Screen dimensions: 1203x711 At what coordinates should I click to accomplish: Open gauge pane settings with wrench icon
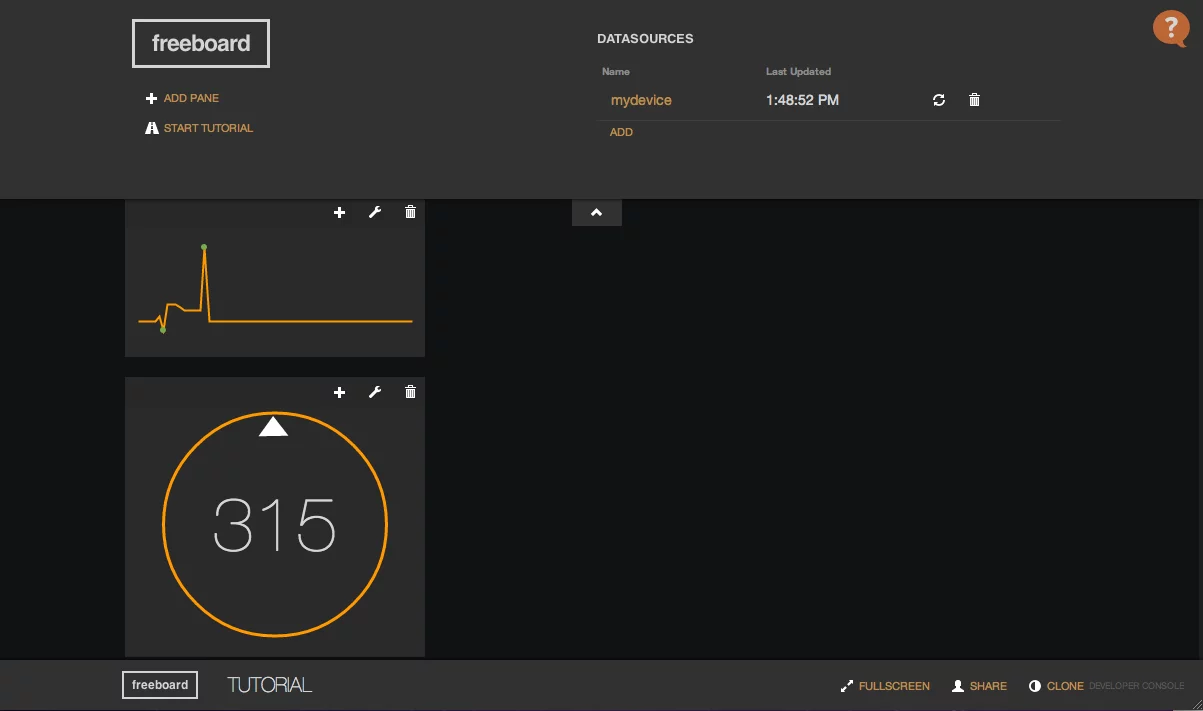[x=375, y=392]
